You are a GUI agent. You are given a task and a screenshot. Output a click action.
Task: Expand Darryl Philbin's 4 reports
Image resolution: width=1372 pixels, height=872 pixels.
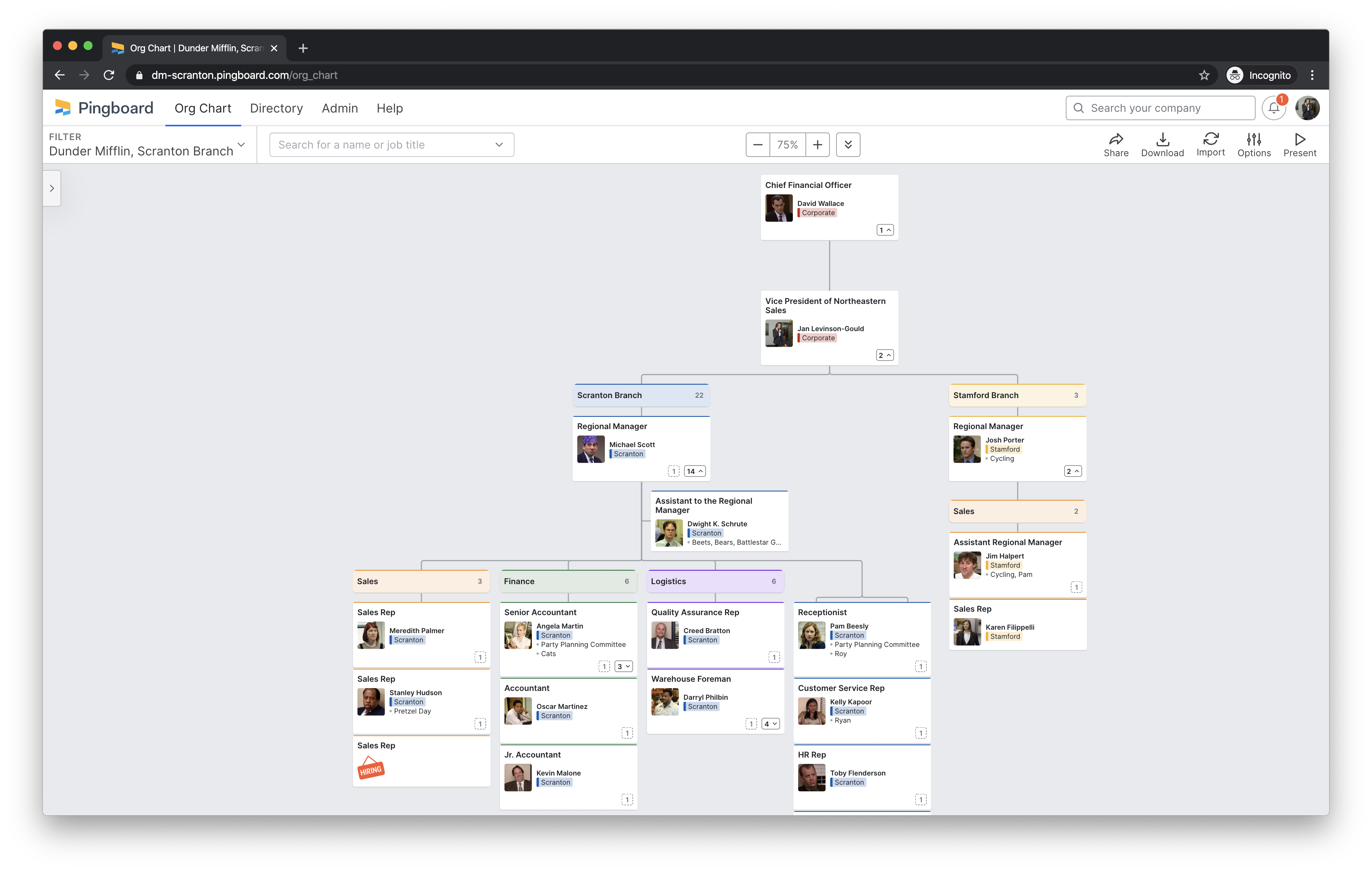771,725
